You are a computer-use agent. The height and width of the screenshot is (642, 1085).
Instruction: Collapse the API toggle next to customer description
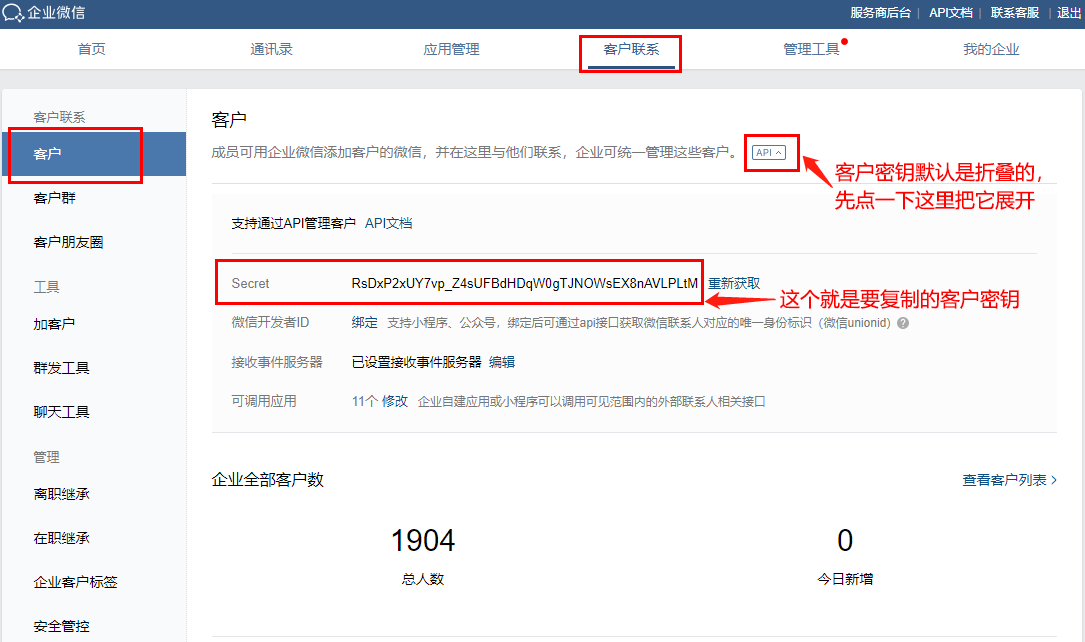tap(769, 152)
